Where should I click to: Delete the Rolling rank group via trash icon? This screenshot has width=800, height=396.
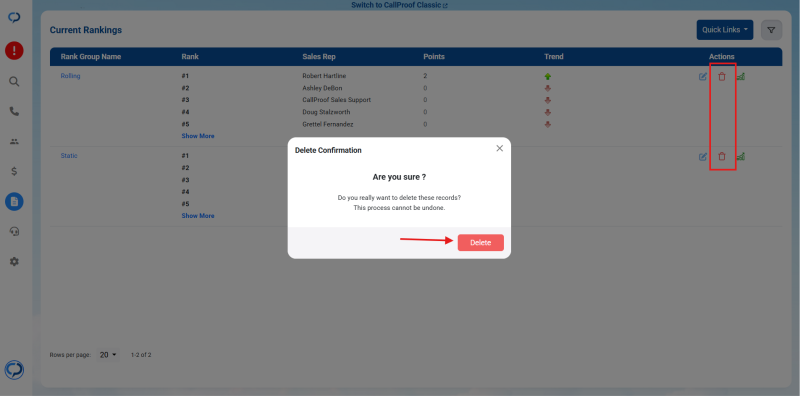tap(722, 77)
